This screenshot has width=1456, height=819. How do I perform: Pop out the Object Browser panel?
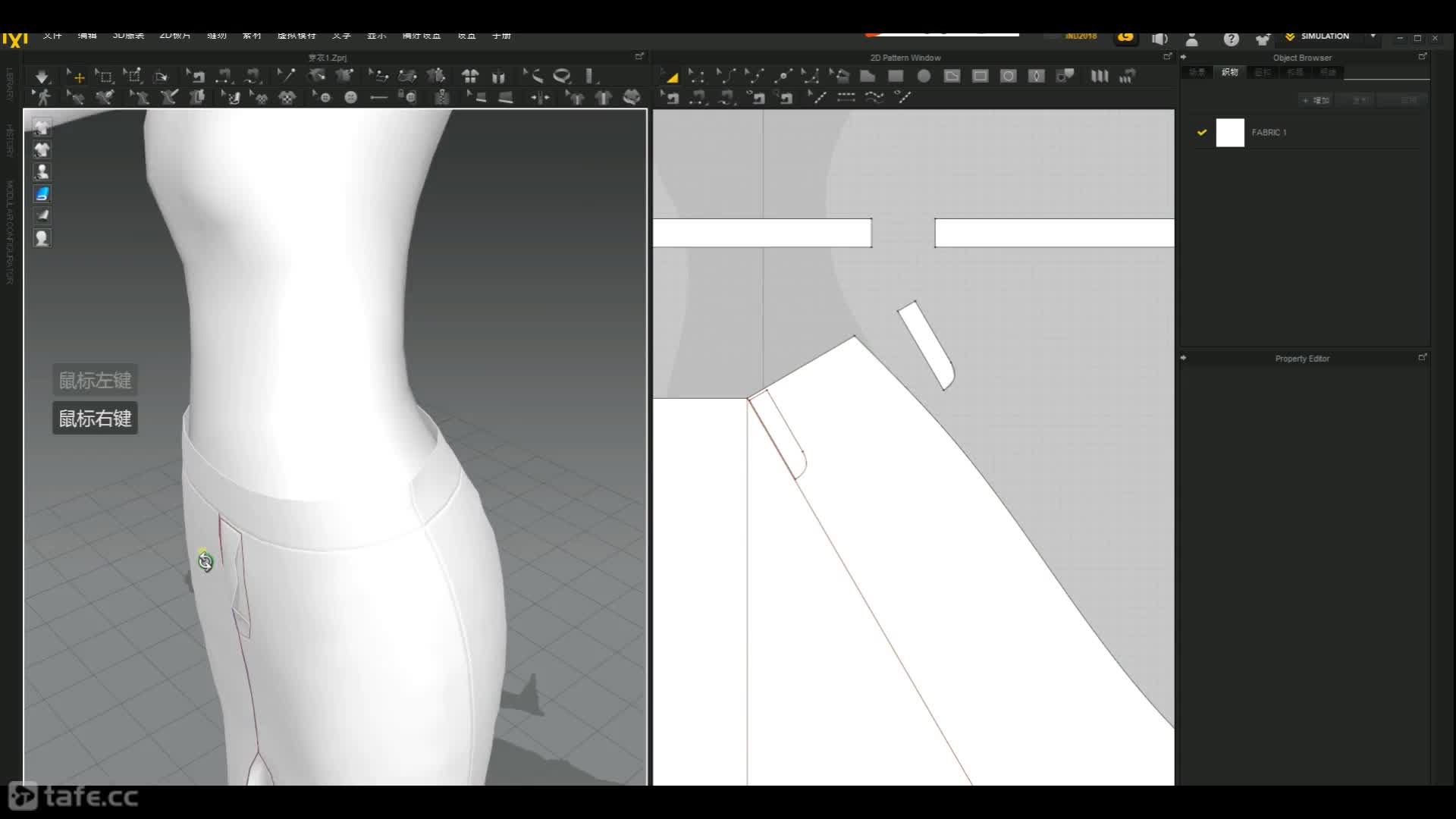point(1423,57)
